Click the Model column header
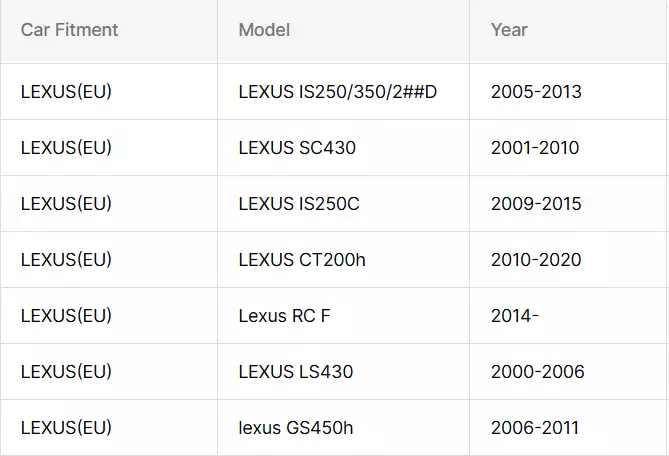 click(x=264, y=30)
